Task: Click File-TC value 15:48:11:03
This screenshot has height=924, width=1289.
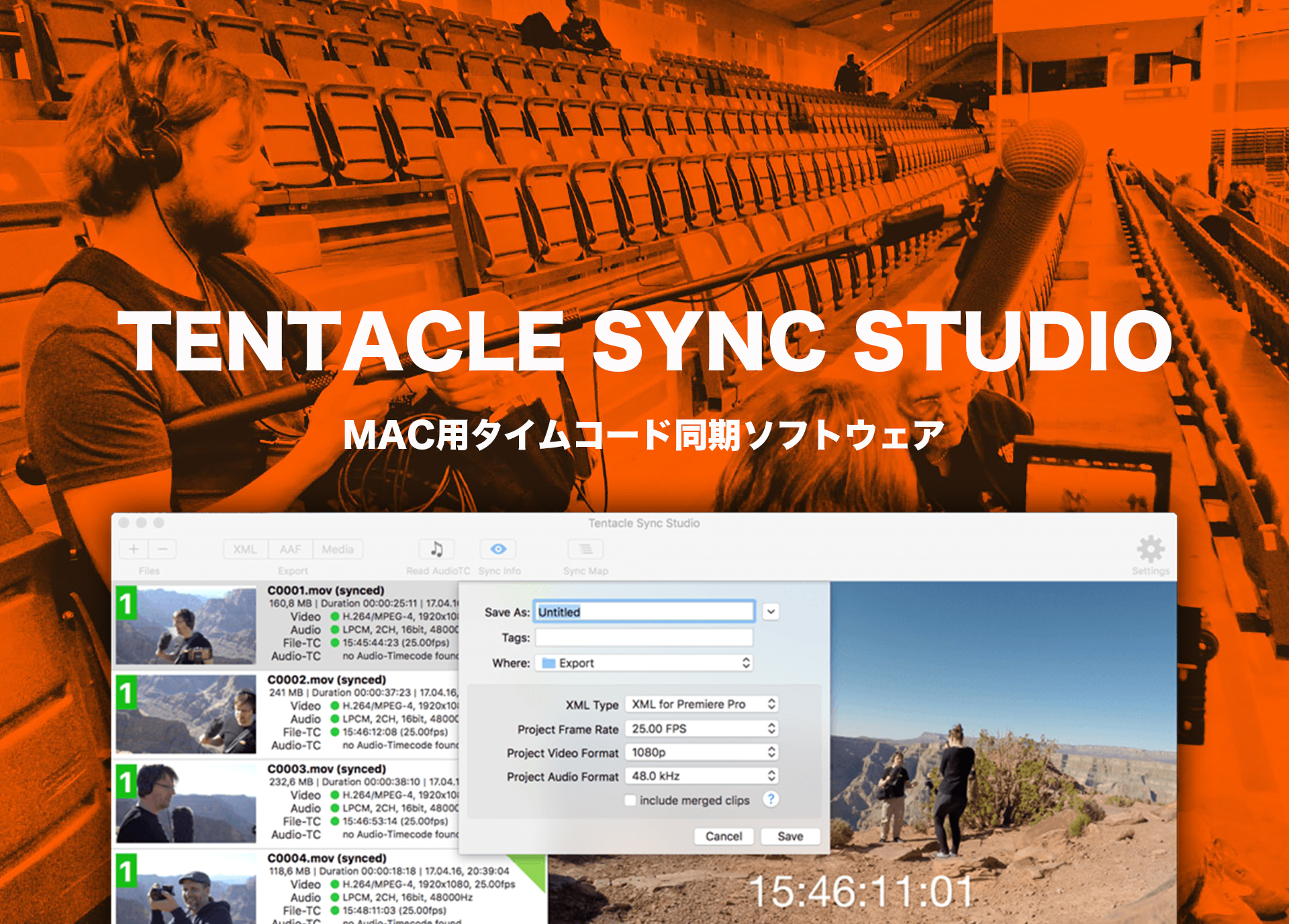Action: click(394, 910)
